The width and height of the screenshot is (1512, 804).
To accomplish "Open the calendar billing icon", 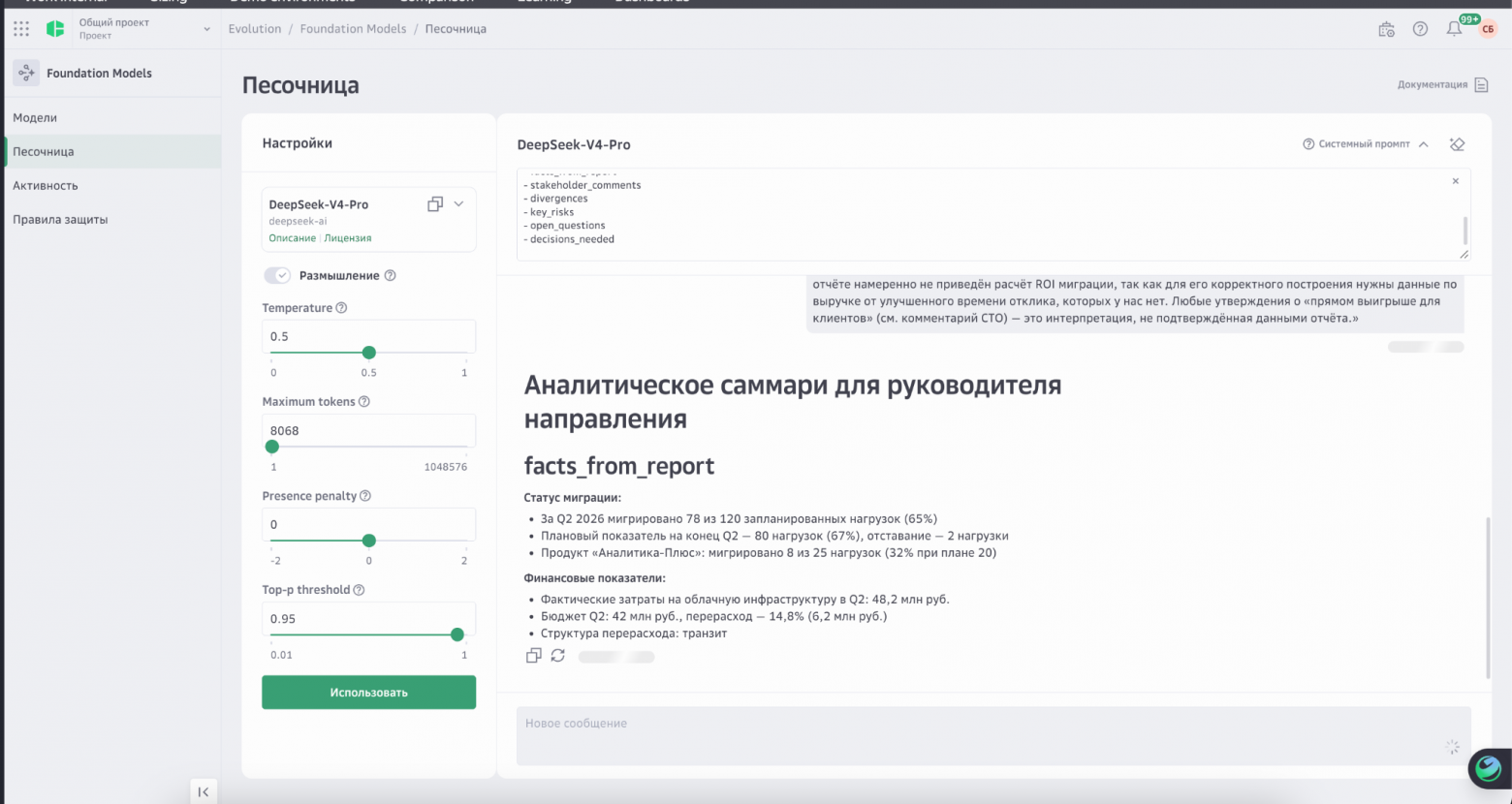I will 1386,29.
